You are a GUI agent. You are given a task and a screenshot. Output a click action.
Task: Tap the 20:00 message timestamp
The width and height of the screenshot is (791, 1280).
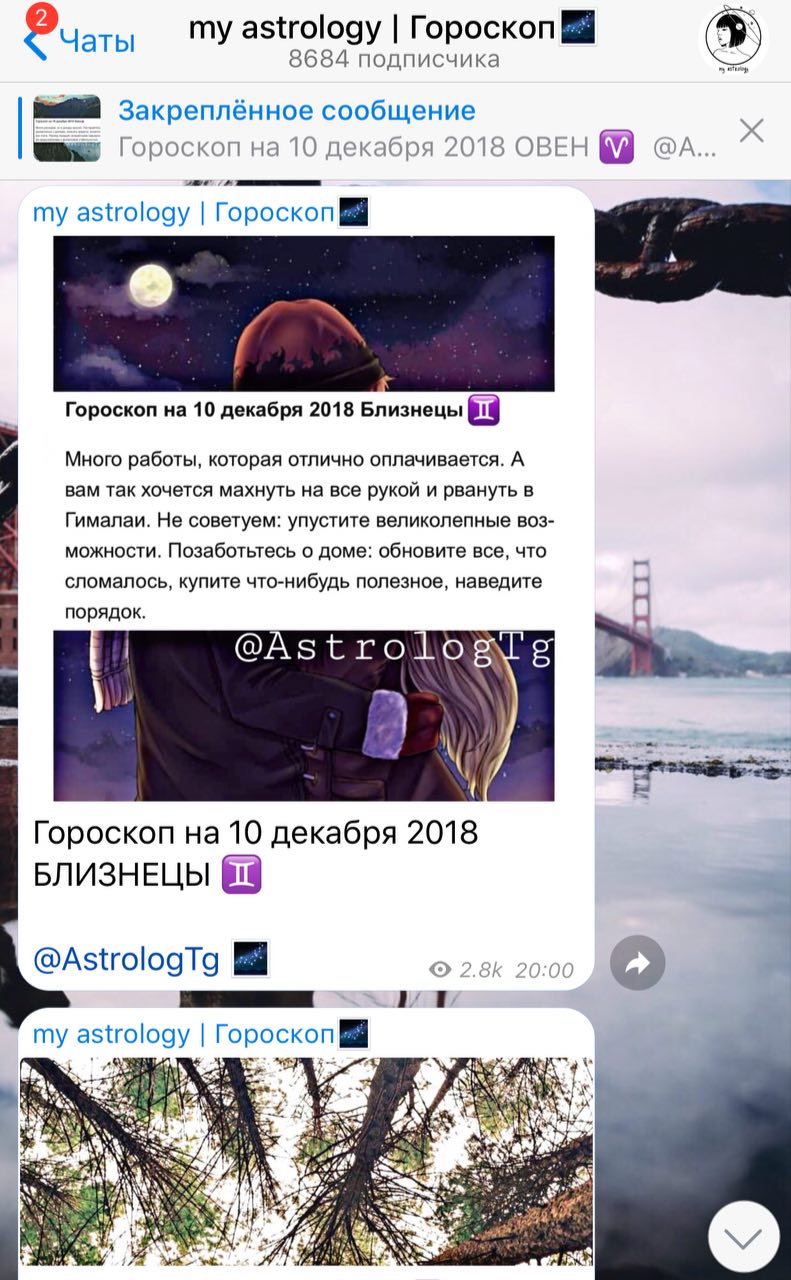point(545,970)
